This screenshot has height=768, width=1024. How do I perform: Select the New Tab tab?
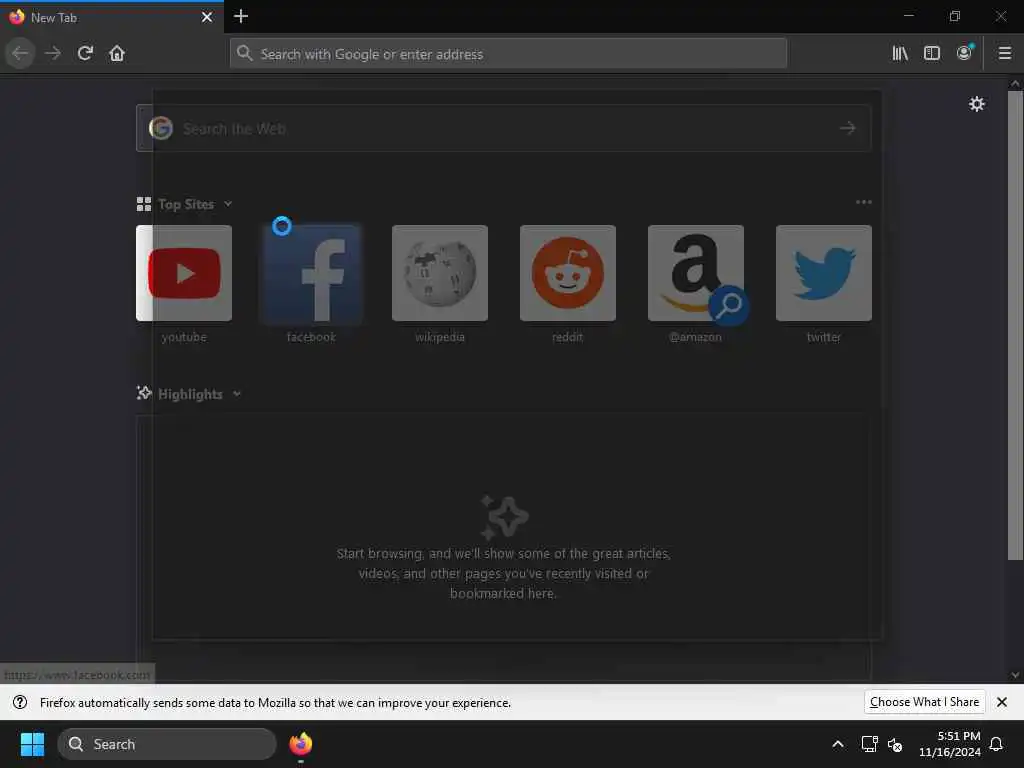[x=111, y=17]
